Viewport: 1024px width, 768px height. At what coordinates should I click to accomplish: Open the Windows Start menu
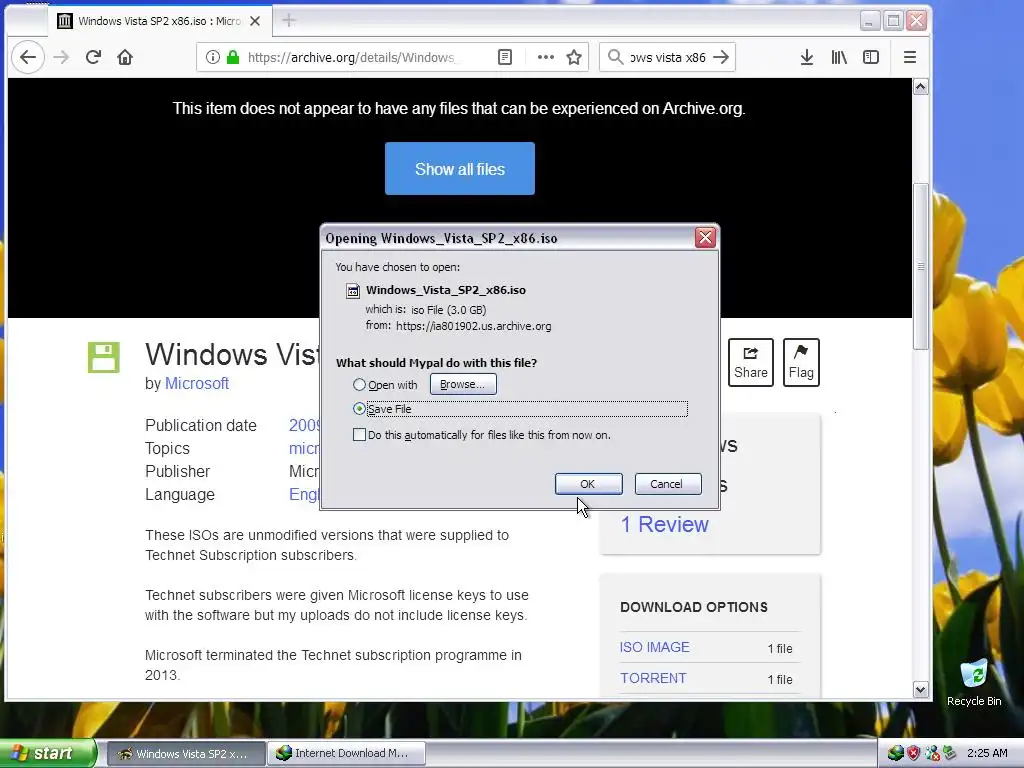pos(47,753)
